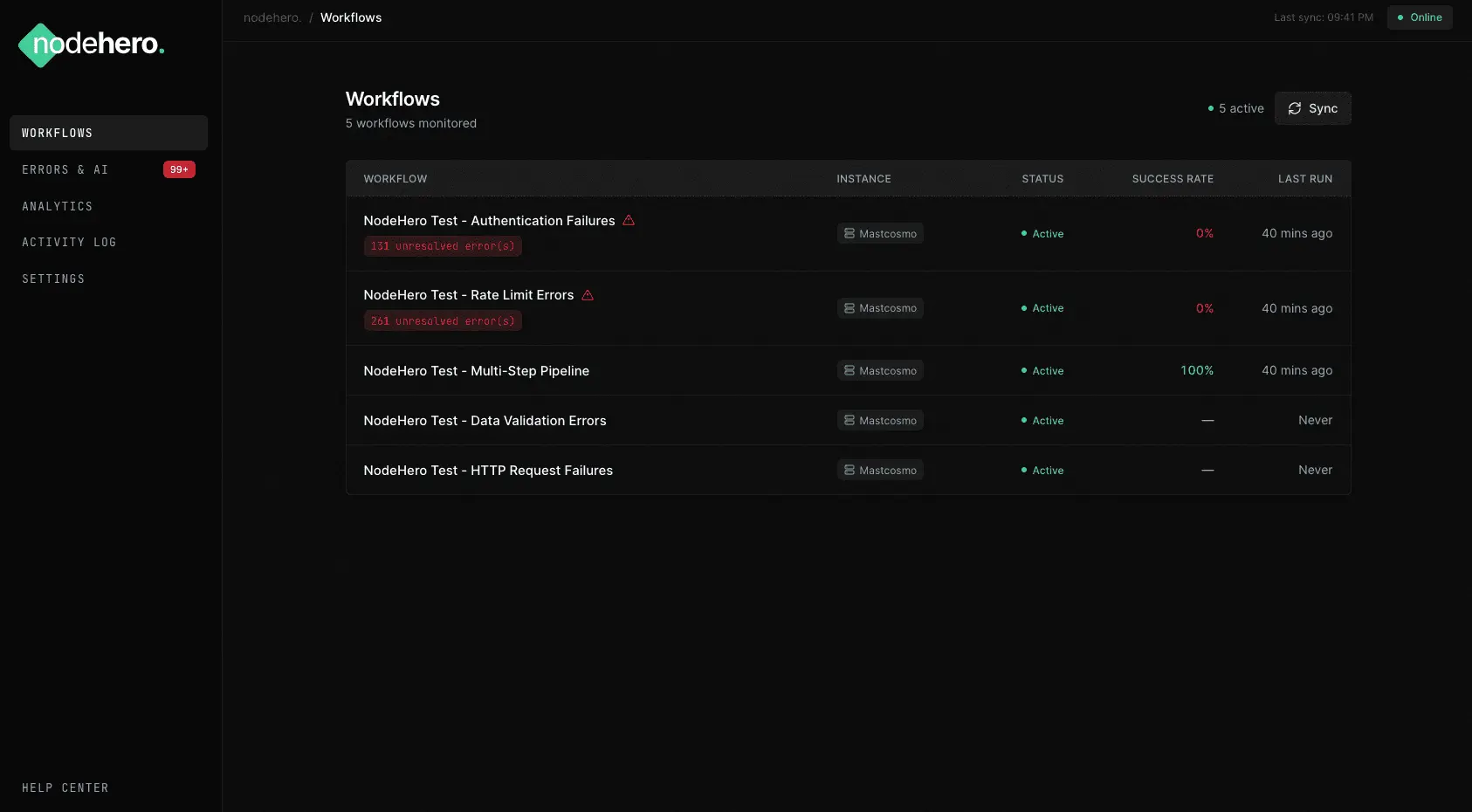This screenshot has height=812, width=1472.
Task: Click green status dot in Multi-Step Pipeline row
Action: point(1024,370)
